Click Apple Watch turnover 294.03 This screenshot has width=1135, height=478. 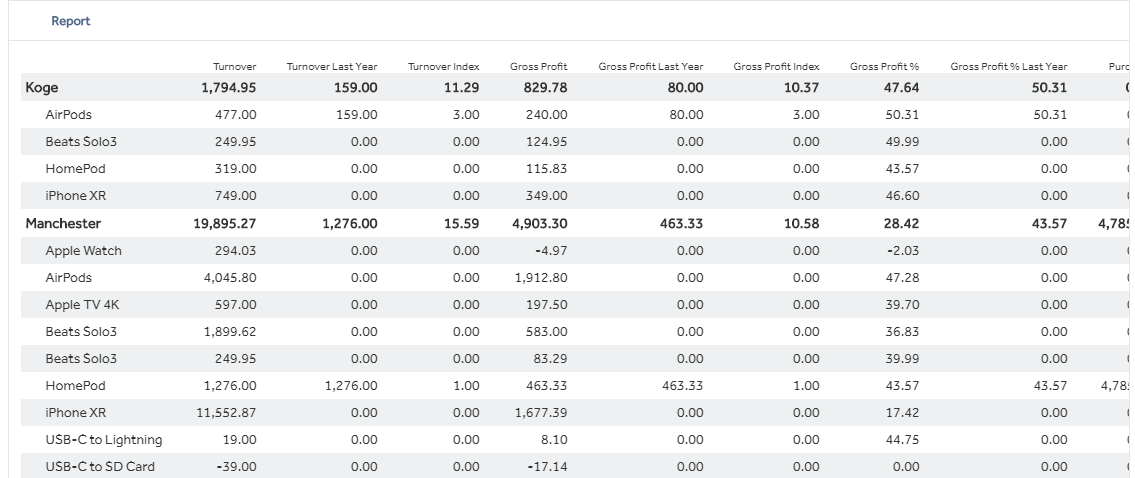[235, 251]
